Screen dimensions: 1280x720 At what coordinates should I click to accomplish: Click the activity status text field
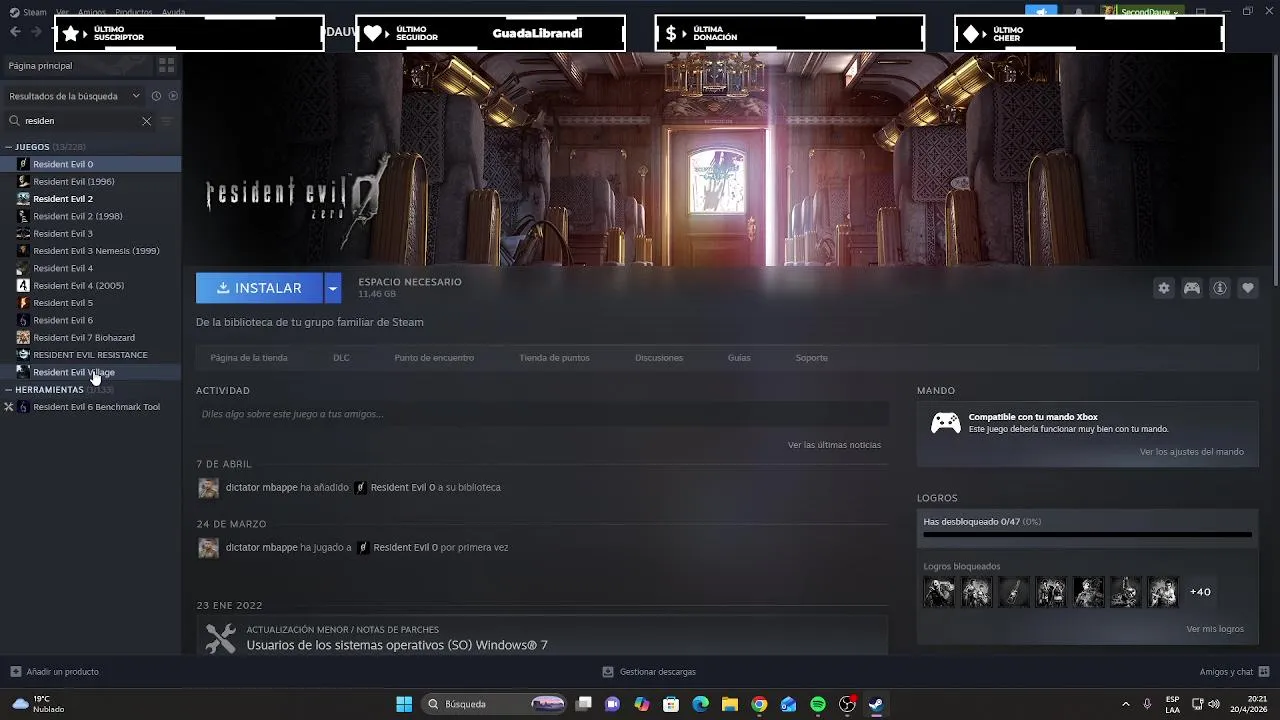click(x=542, y=414)
